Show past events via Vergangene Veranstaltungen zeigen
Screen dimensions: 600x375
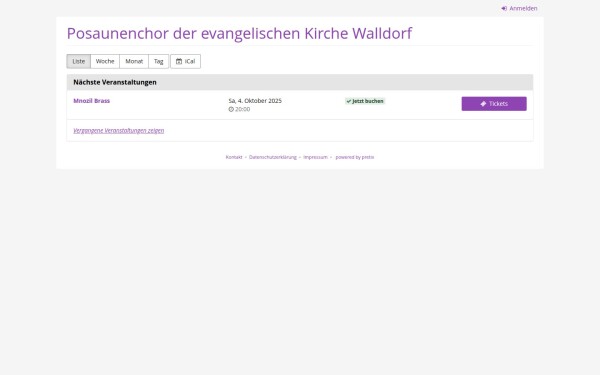(x=119, y=130)
